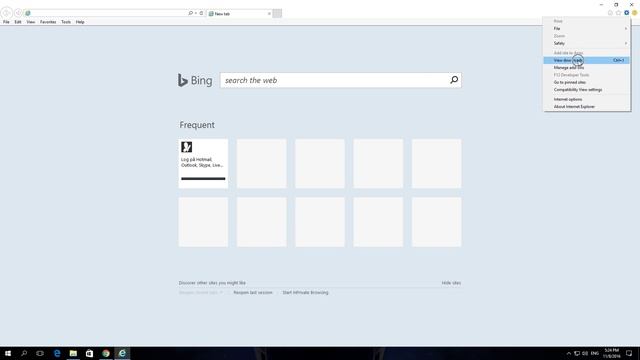Click the Back navigation arrow button
The width and height of the screenshot is (640, 360).
[7, 13]
